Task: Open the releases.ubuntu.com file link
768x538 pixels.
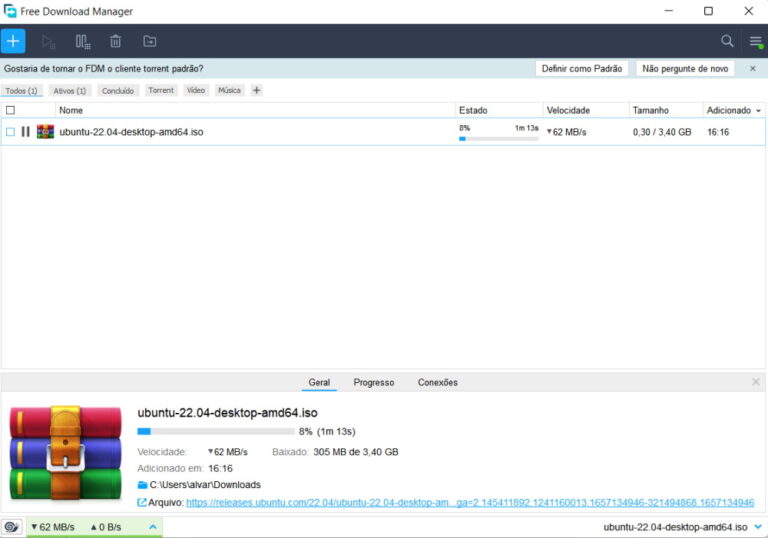Action: [x=470, y=503]
